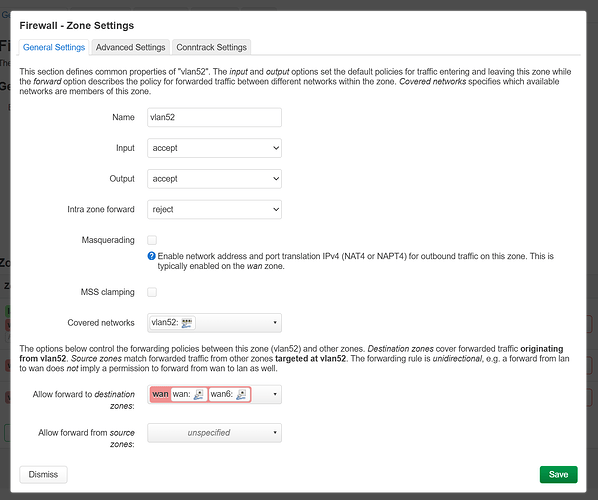This screenshot has height=500, width=598.
Task: Open the Covered networks dropdown arrow
Action: [275, 323]
